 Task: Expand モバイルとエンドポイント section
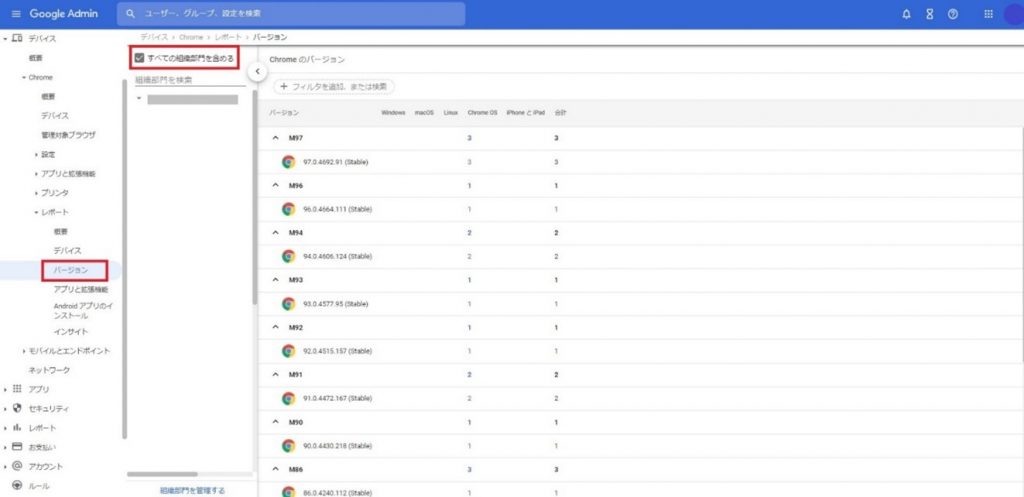point(24,351)
